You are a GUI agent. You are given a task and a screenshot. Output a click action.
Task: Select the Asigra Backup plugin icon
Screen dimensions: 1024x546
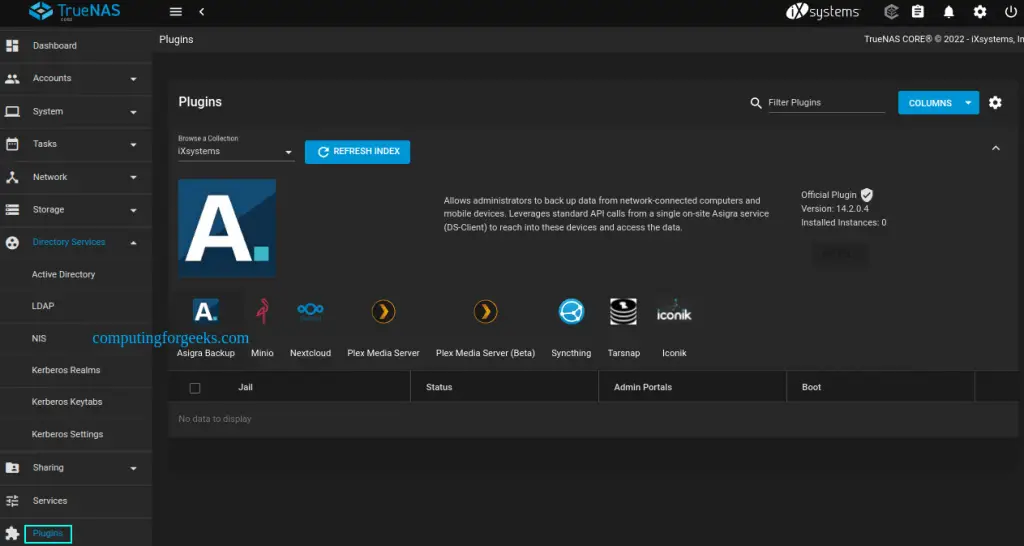[205, 312]
